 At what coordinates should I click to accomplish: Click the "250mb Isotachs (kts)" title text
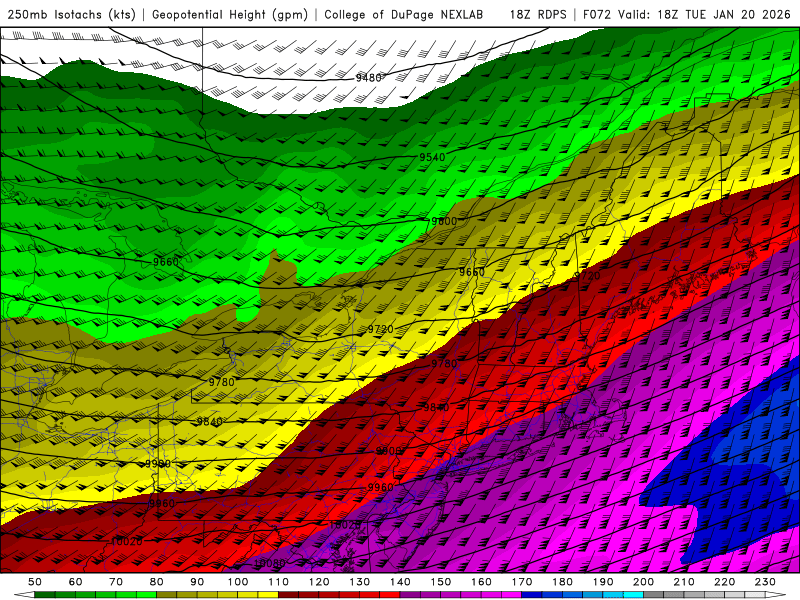(71, 14)
